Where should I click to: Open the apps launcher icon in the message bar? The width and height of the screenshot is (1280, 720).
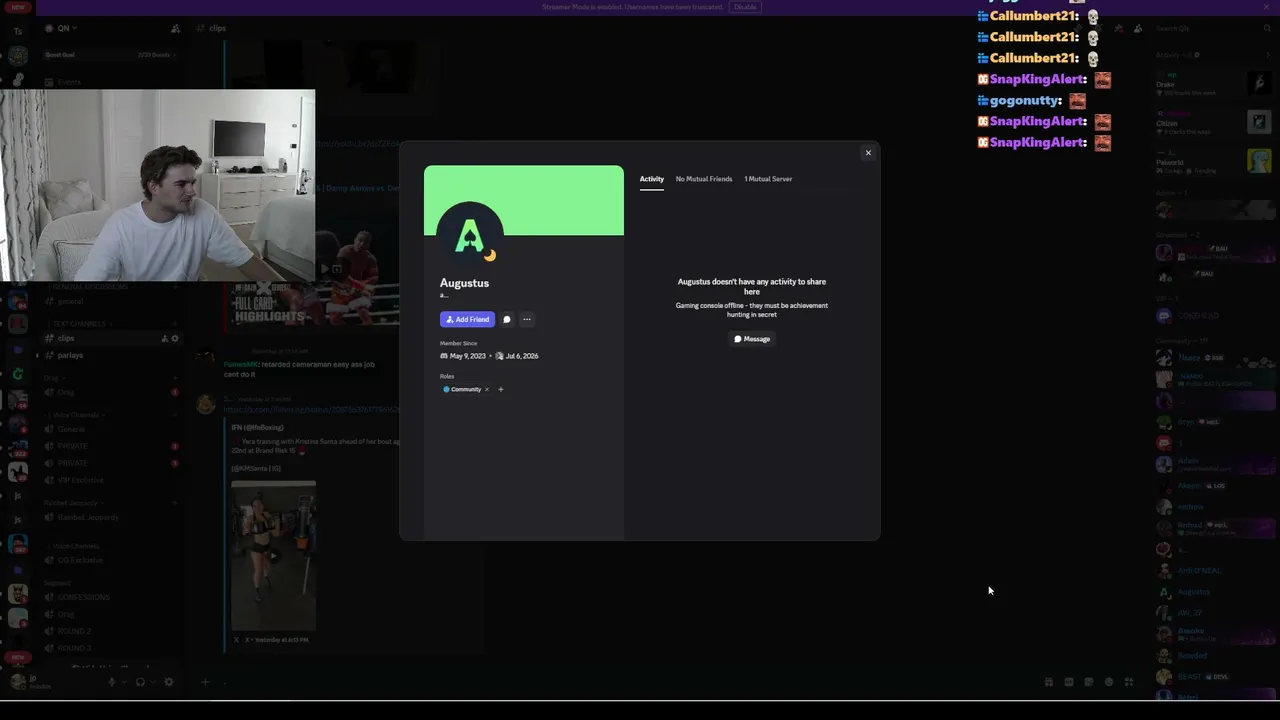(x=1128, y=682)
